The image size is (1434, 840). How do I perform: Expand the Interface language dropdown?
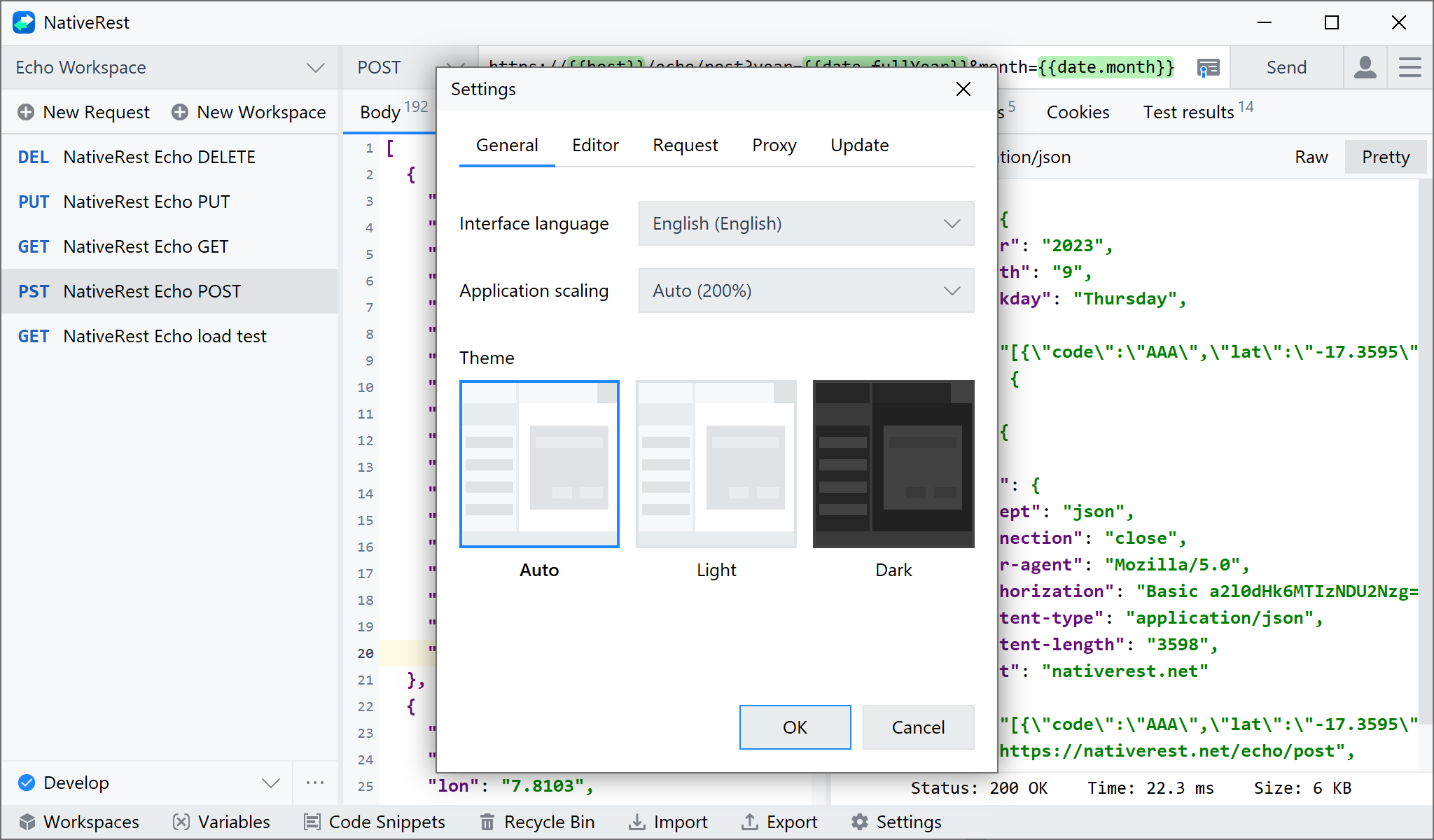coord(805,223)
